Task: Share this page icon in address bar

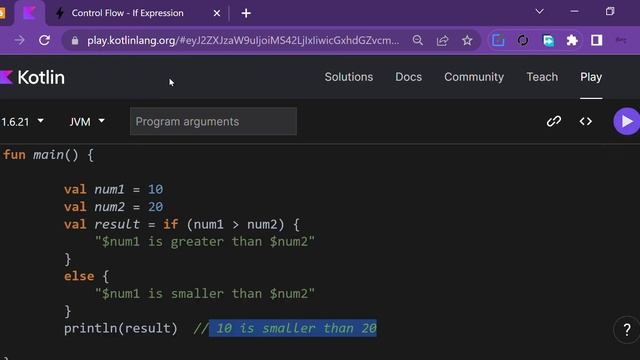Action: pyautogui.click(x=442, y=40)
